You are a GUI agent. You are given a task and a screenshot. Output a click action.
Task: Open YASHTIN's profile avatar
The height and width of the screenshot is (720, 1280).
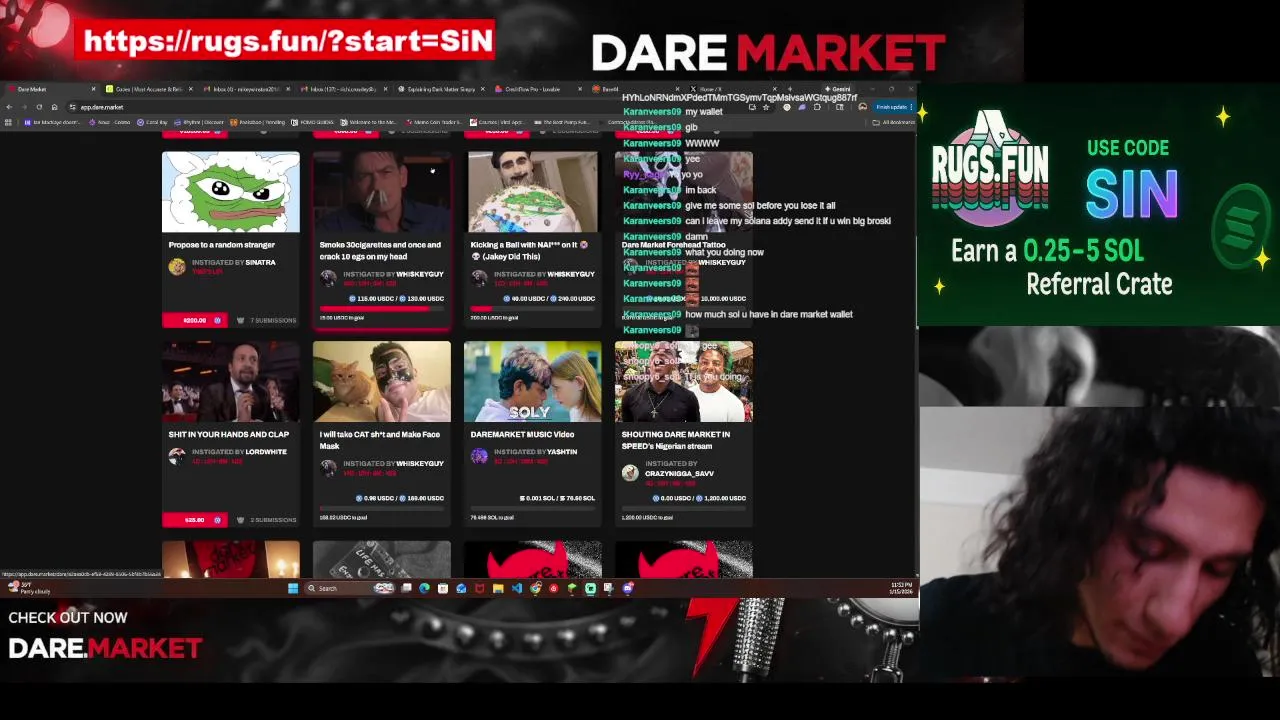[479, 456]
